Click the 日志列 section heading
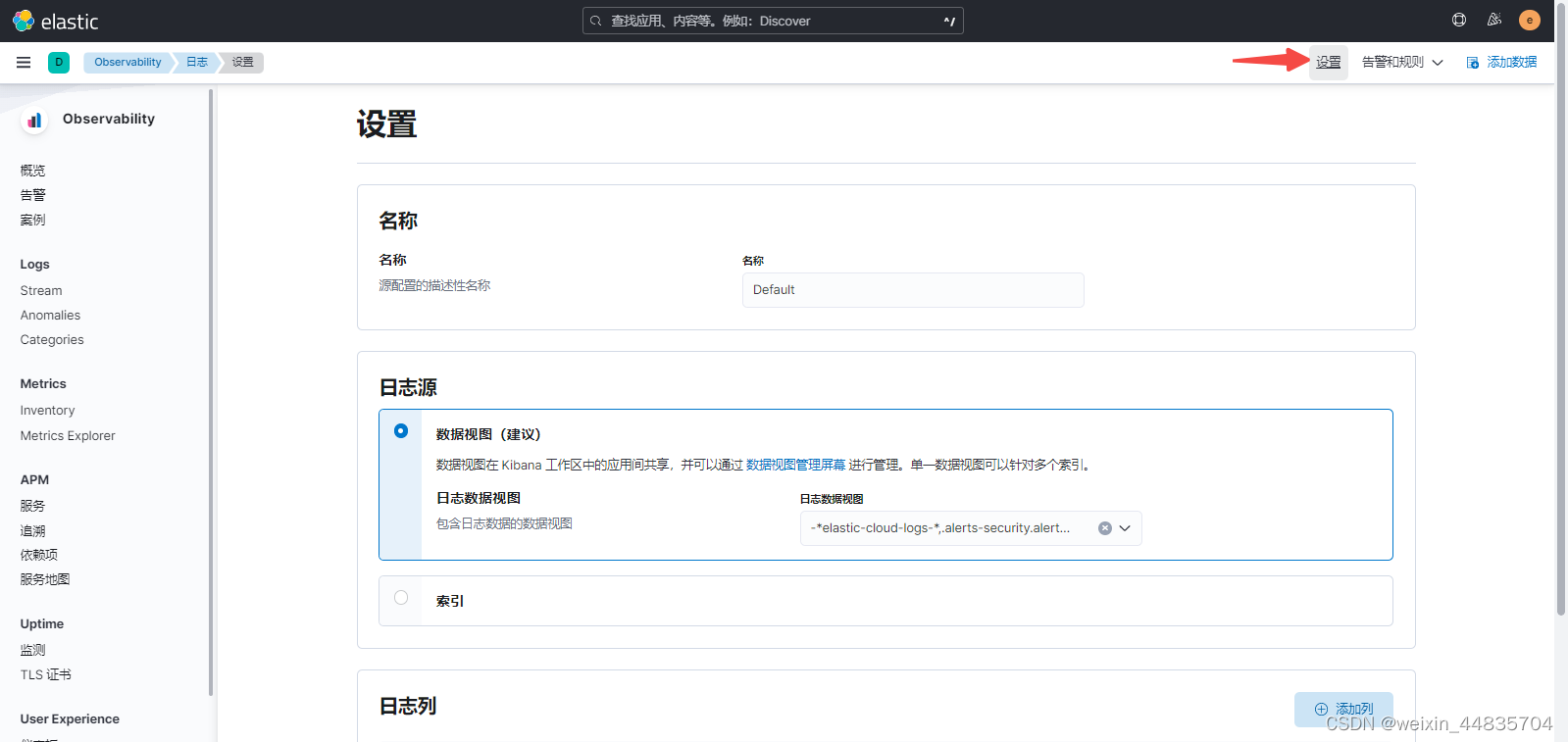Screen dimensions: 1568x742 408,706
